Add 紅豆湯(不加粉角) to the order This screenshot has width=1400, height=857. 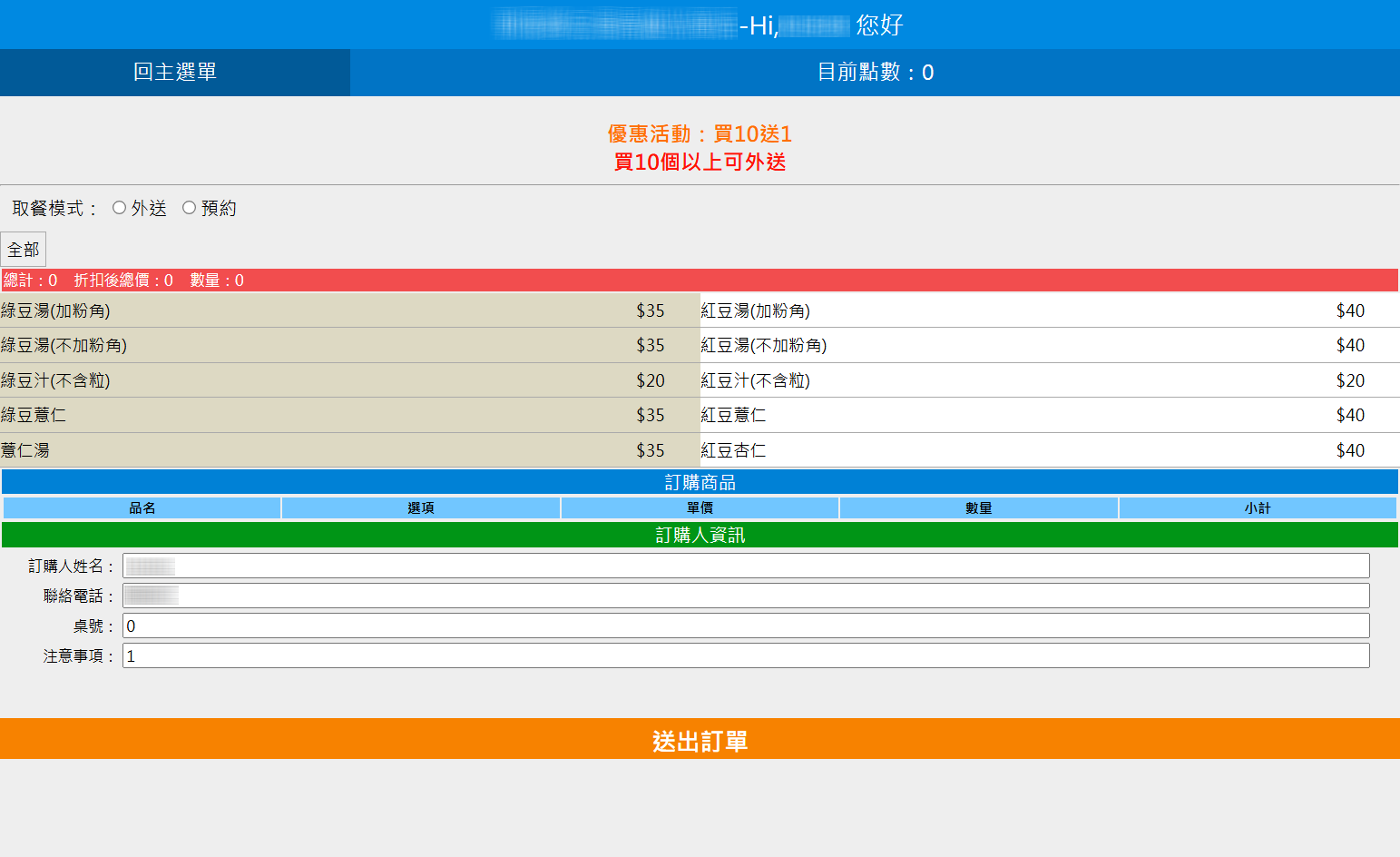pyautogui.click(x=1050, y=345)
